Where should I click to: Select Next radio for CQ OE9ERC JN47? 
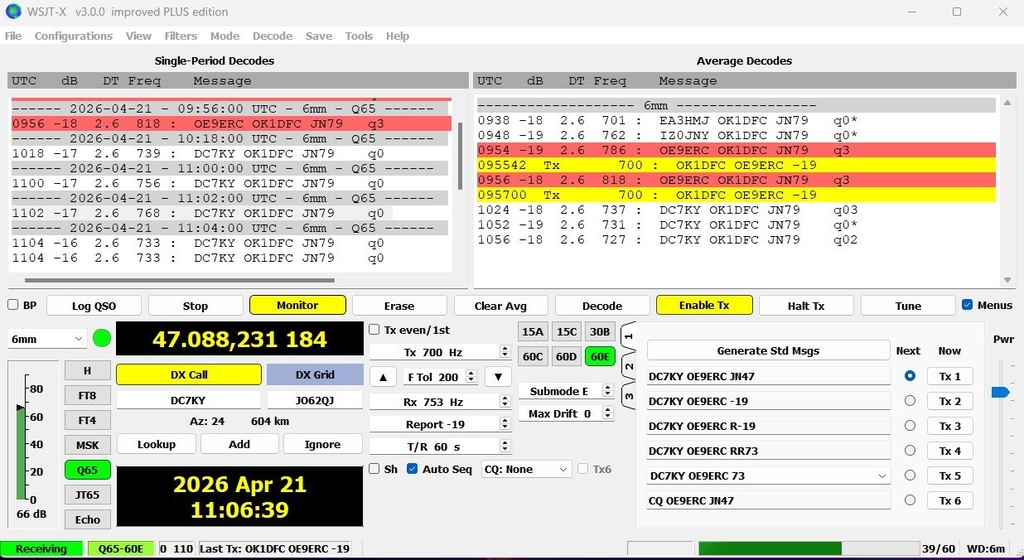click(x=910, y=500)
